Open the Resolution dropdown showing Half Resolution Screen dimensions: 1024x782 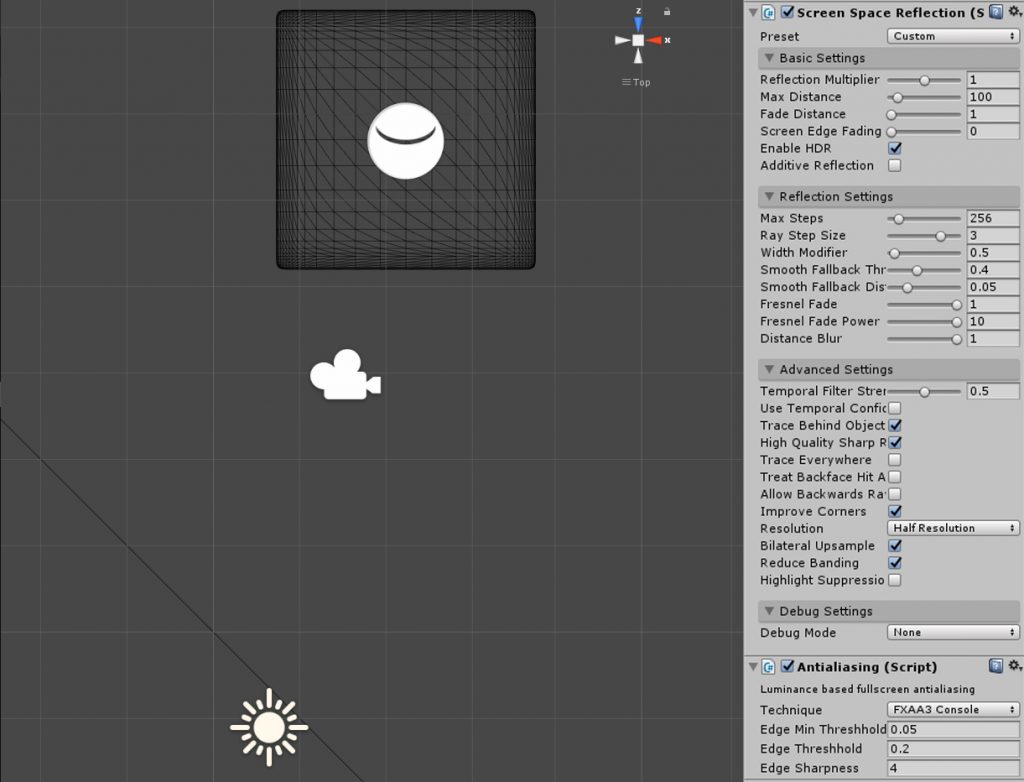[953, 528]
